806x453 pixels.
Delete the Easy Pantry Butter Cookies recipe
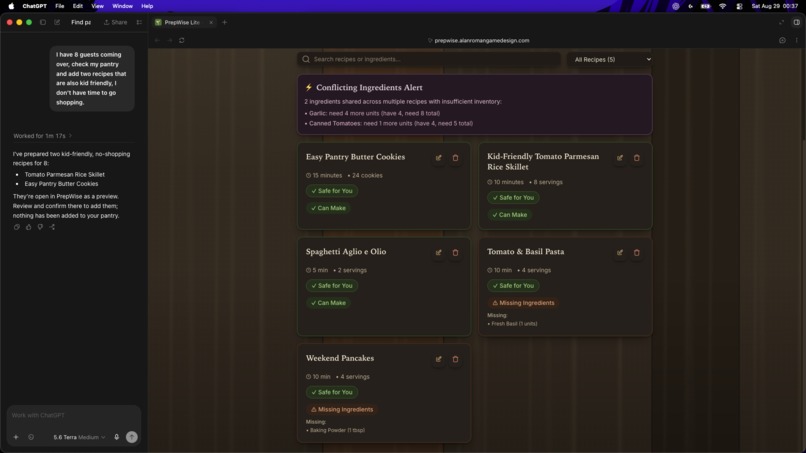pos(455,158)
